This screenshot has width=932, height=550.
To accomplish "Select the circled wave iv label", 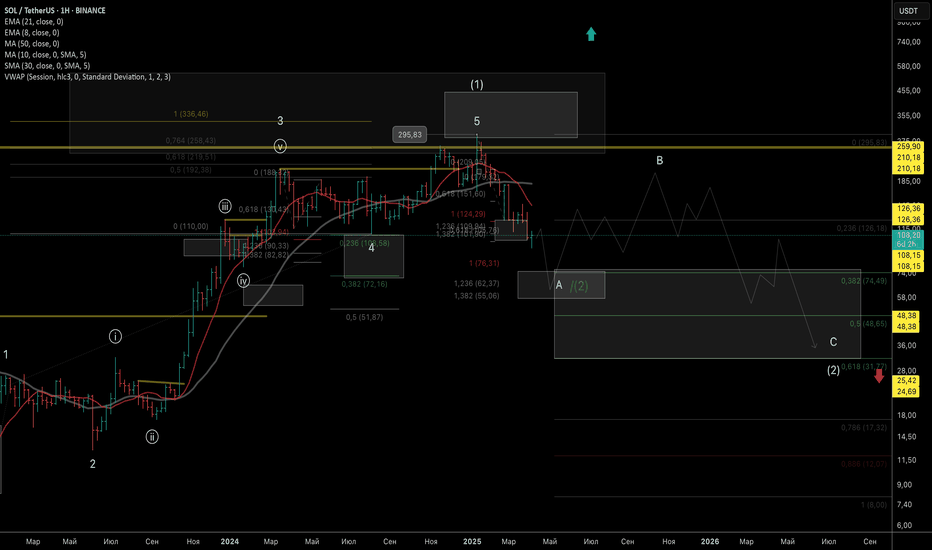I will click(244, 281).
